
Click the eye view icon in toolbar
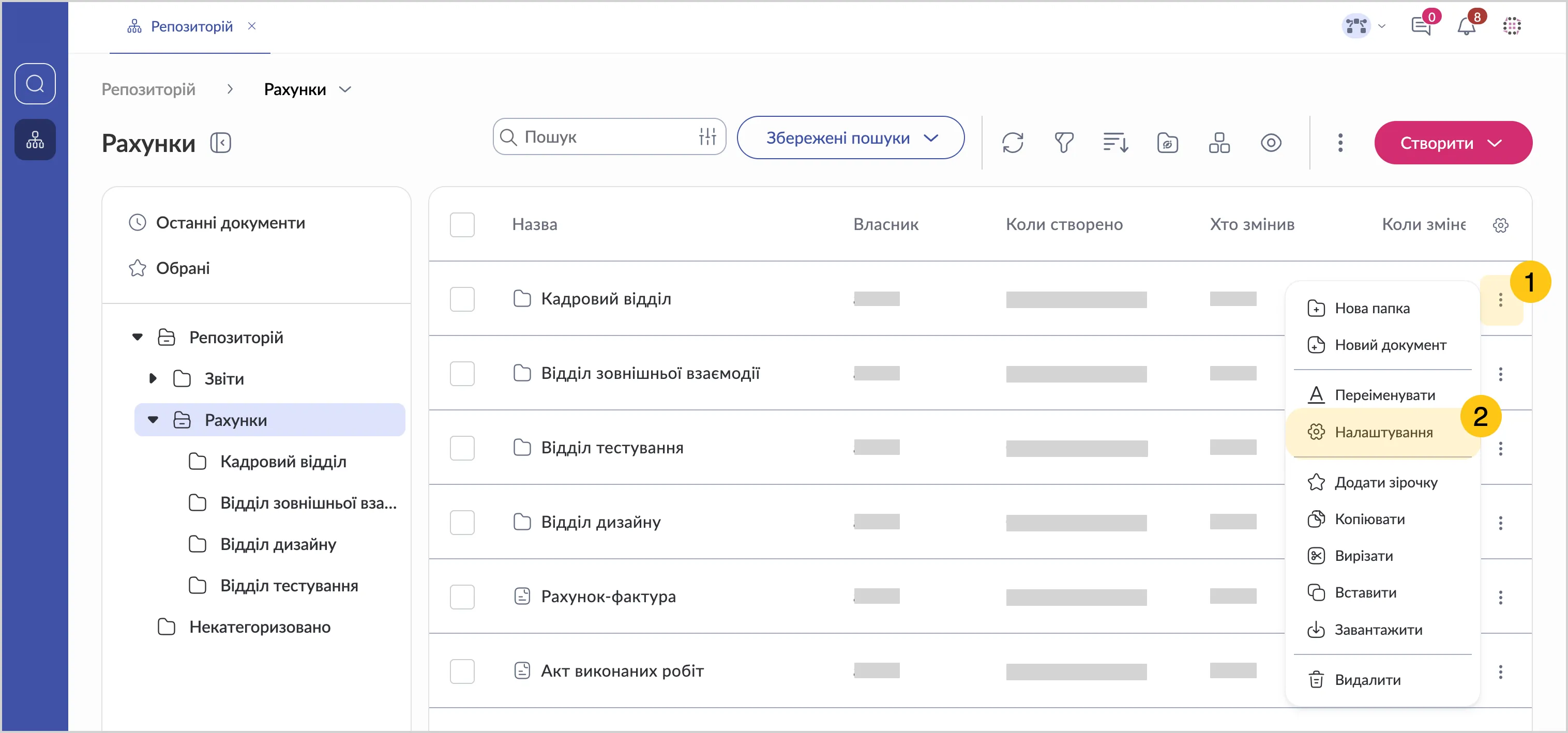point(1270,143)
